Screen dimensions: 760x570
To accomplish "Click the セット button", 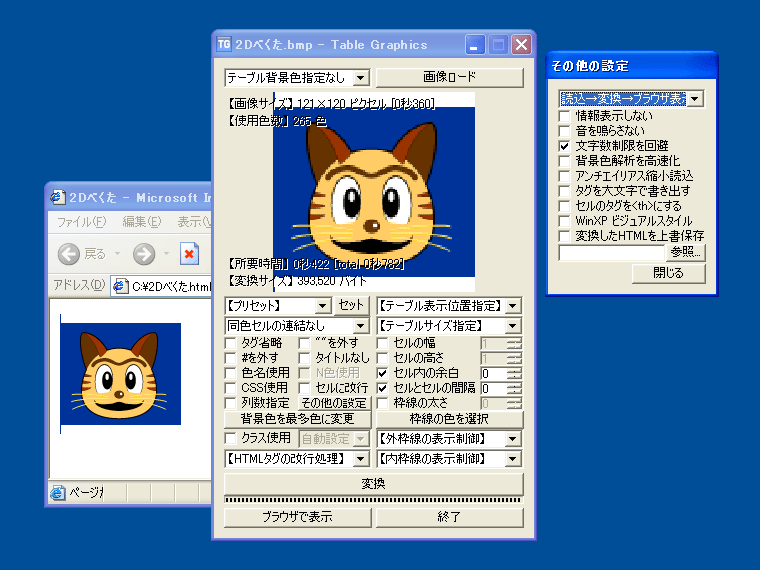I will (x=351, y=305).
